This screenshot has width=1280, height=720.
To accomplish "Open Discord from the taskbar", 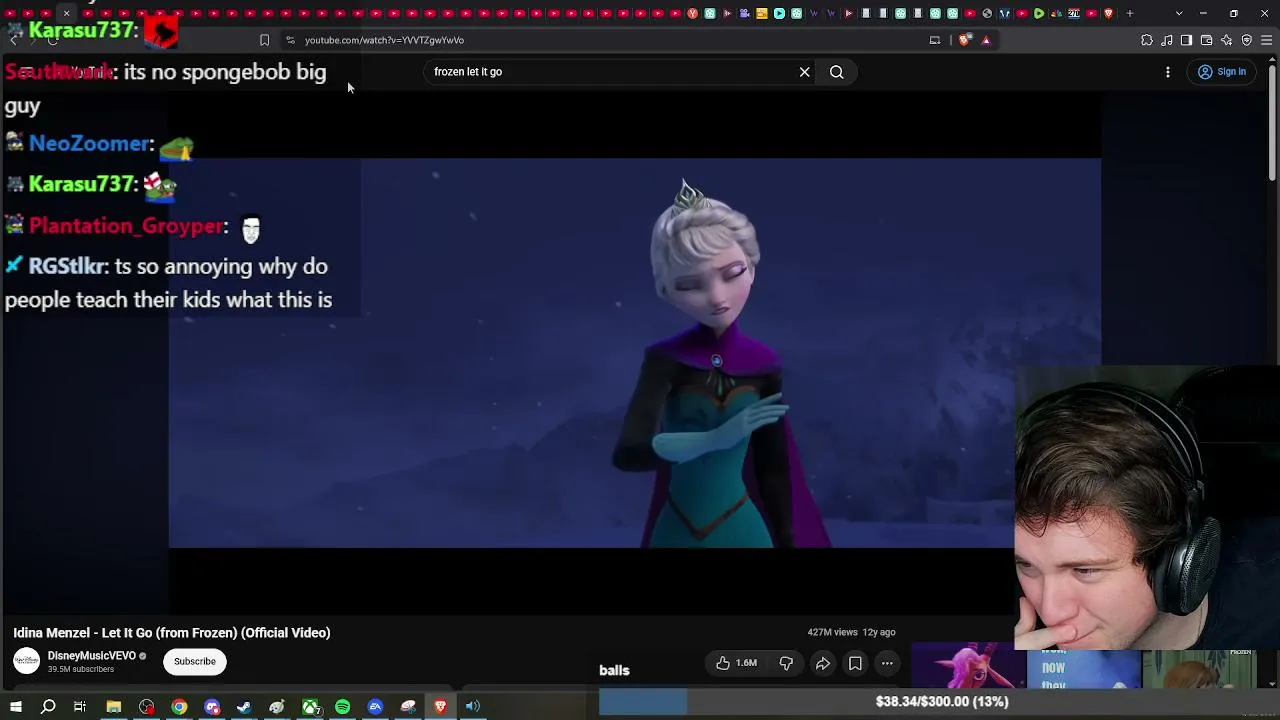I will [212, 707].
